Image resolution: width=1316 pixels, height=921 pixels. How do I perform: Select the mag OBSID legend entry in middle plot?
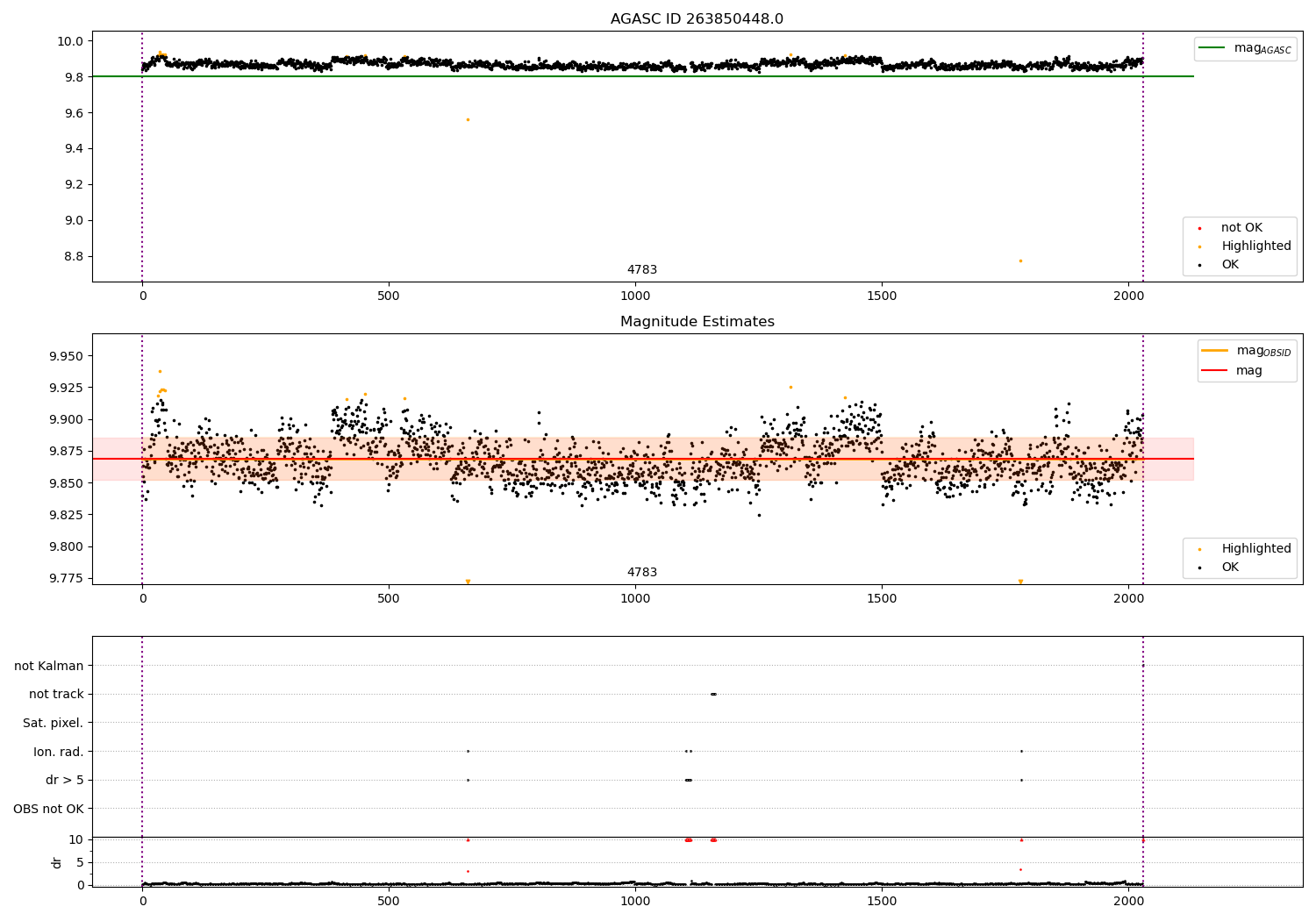pyautogui.click(x=1246, y=351)
